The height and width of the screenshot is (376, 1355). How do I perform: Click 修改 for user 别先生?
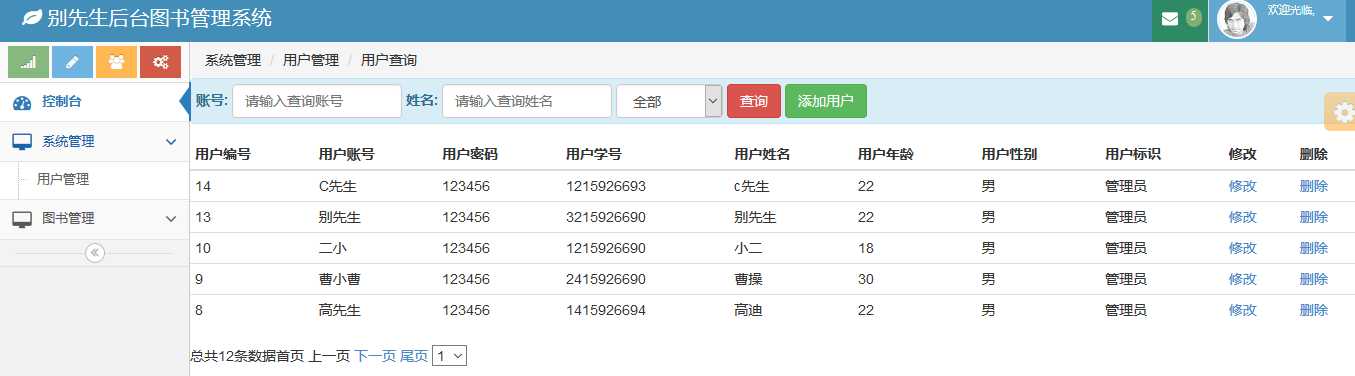[1242, 217]
